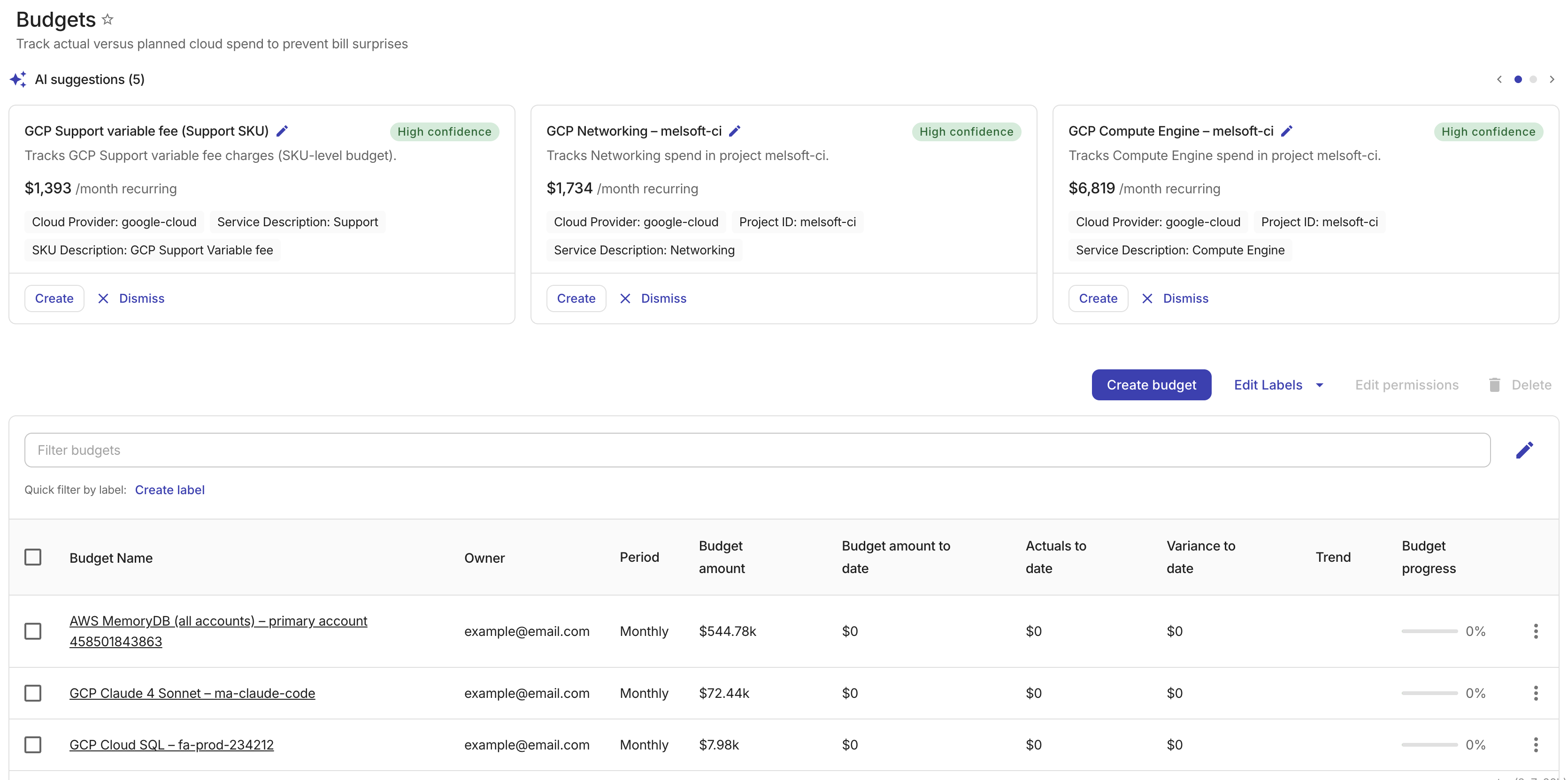Click into the Filter budgets field

(757, 450)
